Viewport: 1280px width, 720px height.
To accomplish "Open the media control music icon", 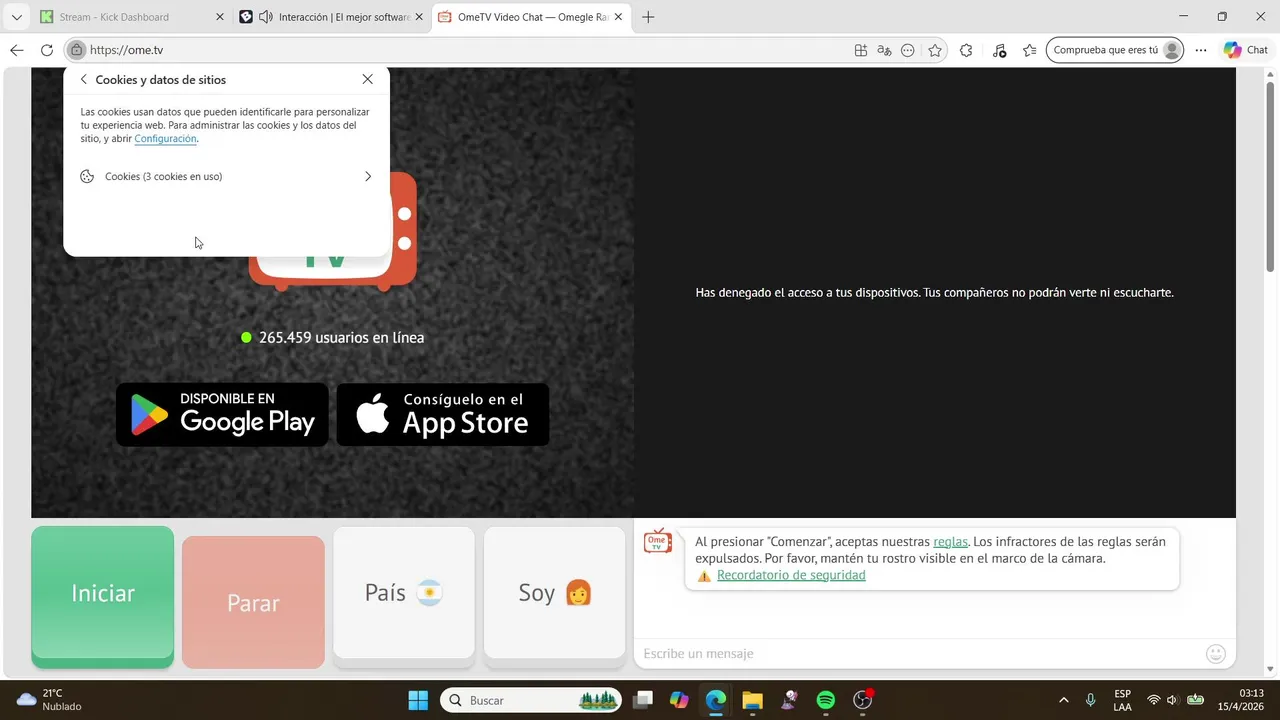I will [x=999, y=50].
